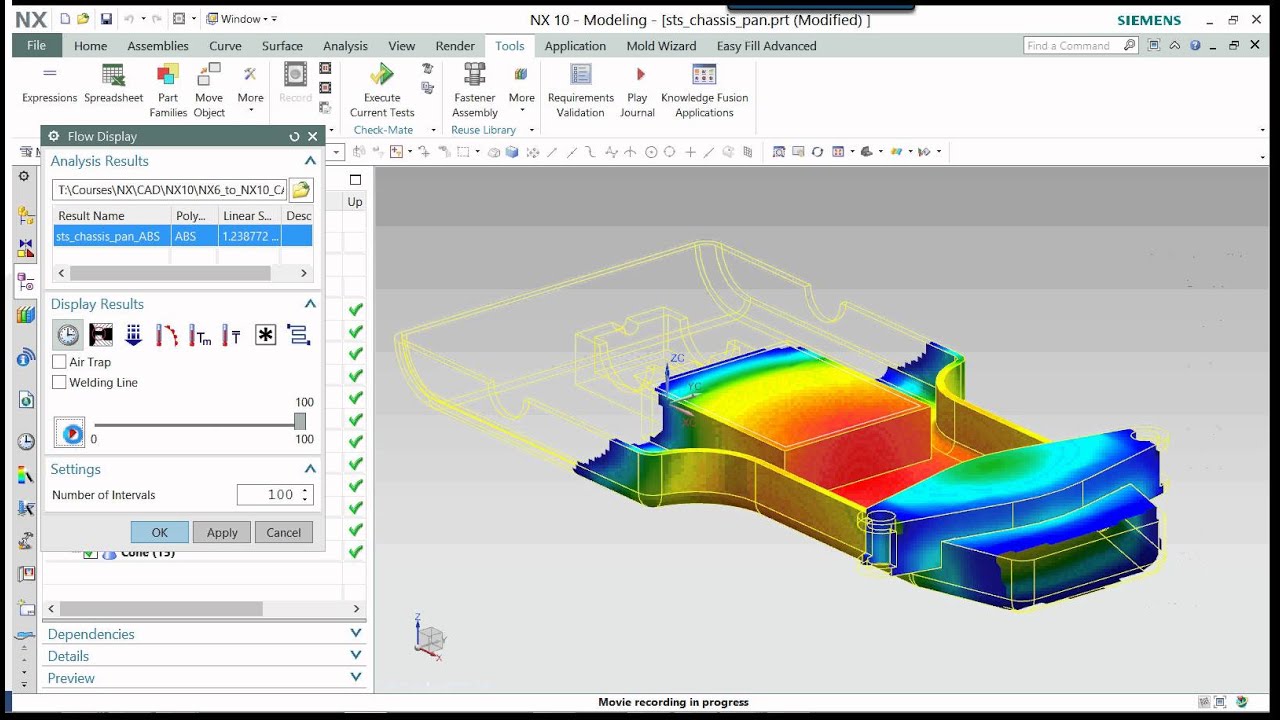Start Play Journal
This screenshot has height=720, width=1280.
(x=637, y=90)
